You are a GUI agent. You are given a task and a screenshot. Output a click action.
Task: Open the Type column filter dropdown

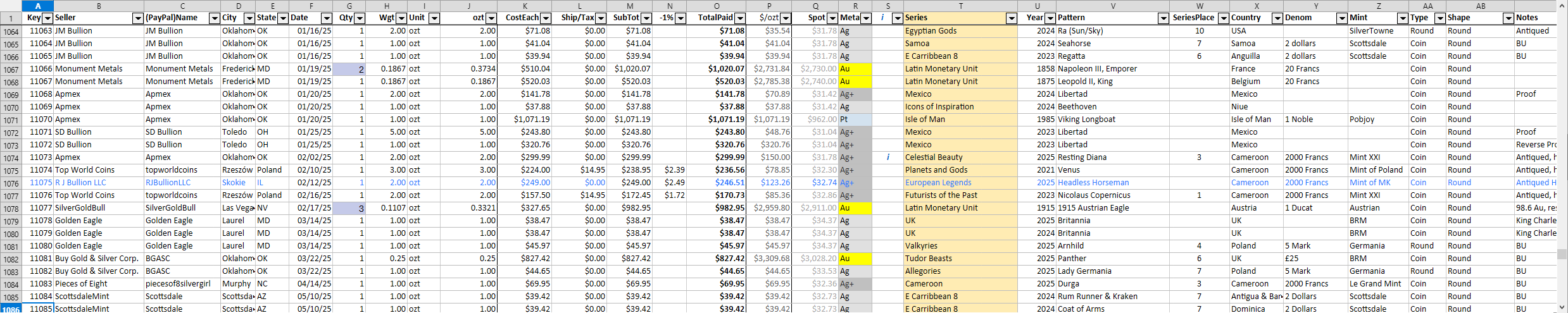point(1439,18)
